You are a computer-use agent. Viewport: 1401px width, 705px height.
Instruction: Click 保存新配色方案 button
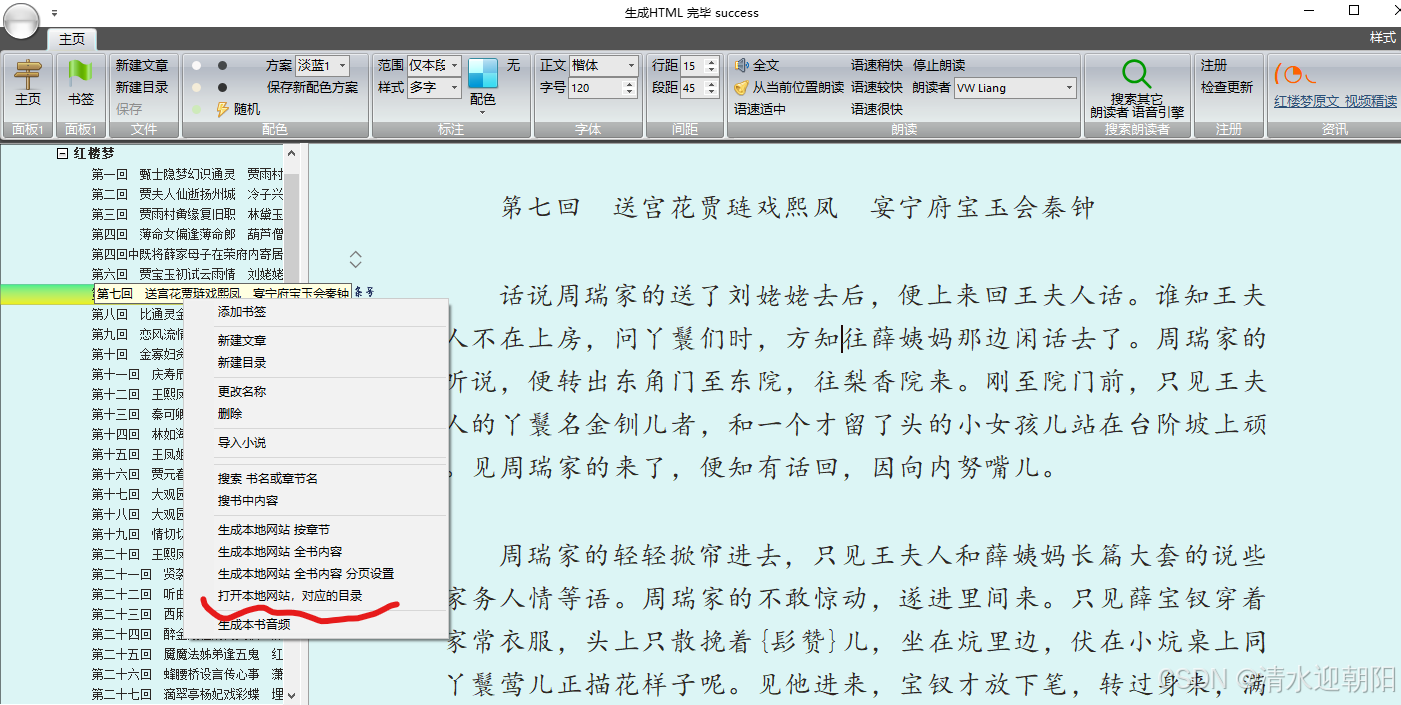(312, 87)
